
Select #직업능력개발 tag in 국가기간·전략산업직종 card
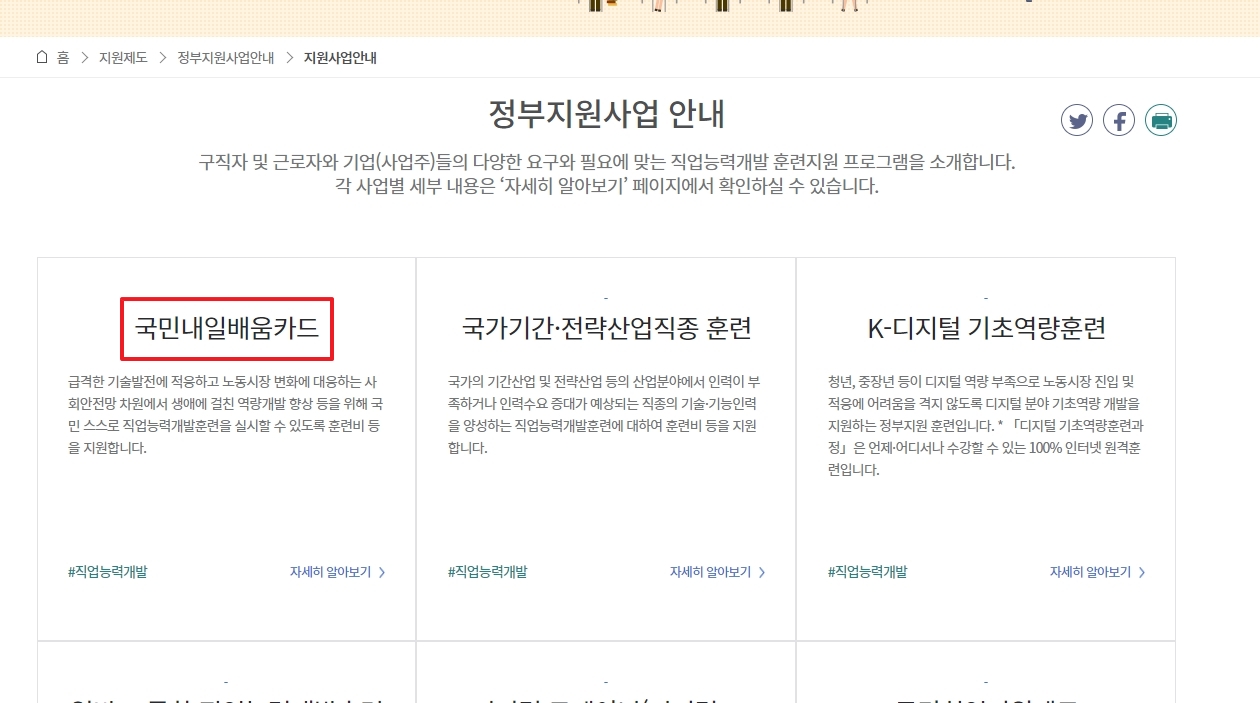[487, 572]
